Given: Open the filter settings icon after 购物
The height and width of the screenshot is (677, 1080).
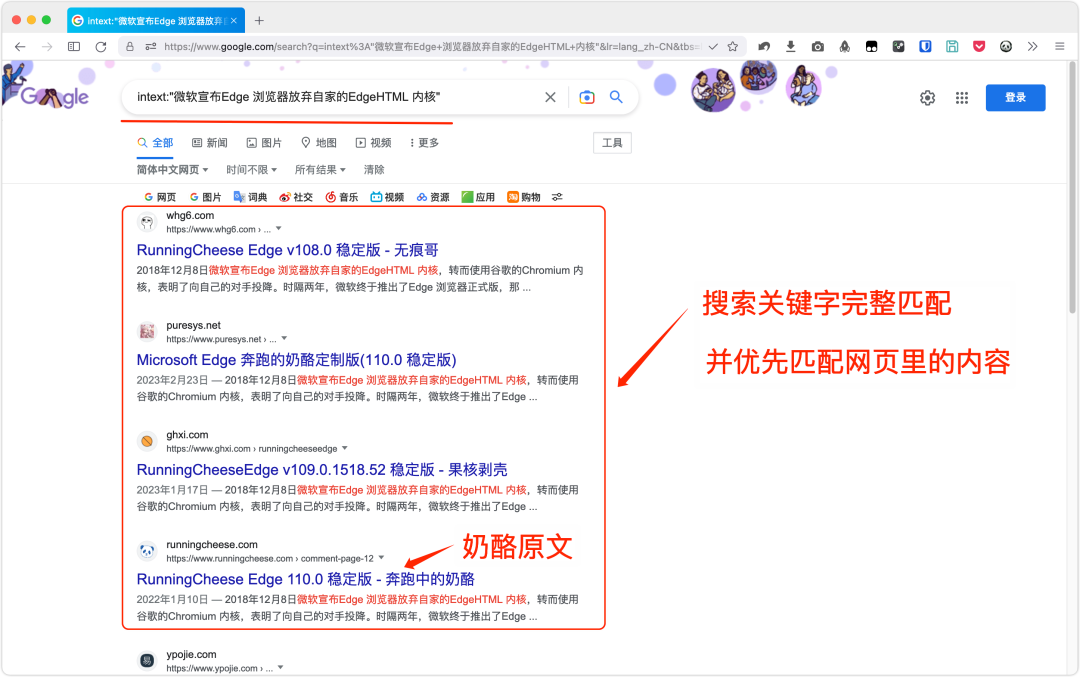Looking at the screenshot, I should (557, 197).
